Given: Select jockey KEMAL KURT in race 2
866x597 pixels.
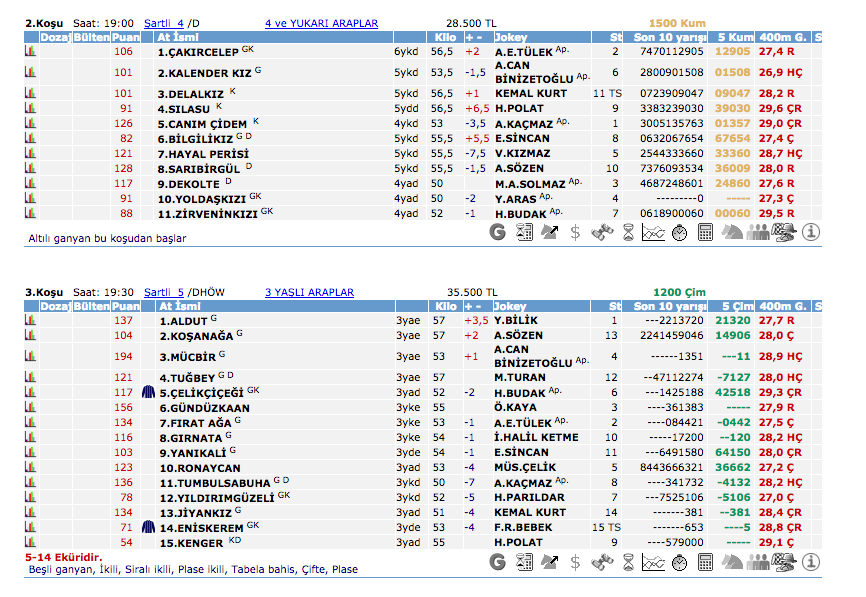Looking at the screenshot, I should pyautogui.click(x=530, y=93).
